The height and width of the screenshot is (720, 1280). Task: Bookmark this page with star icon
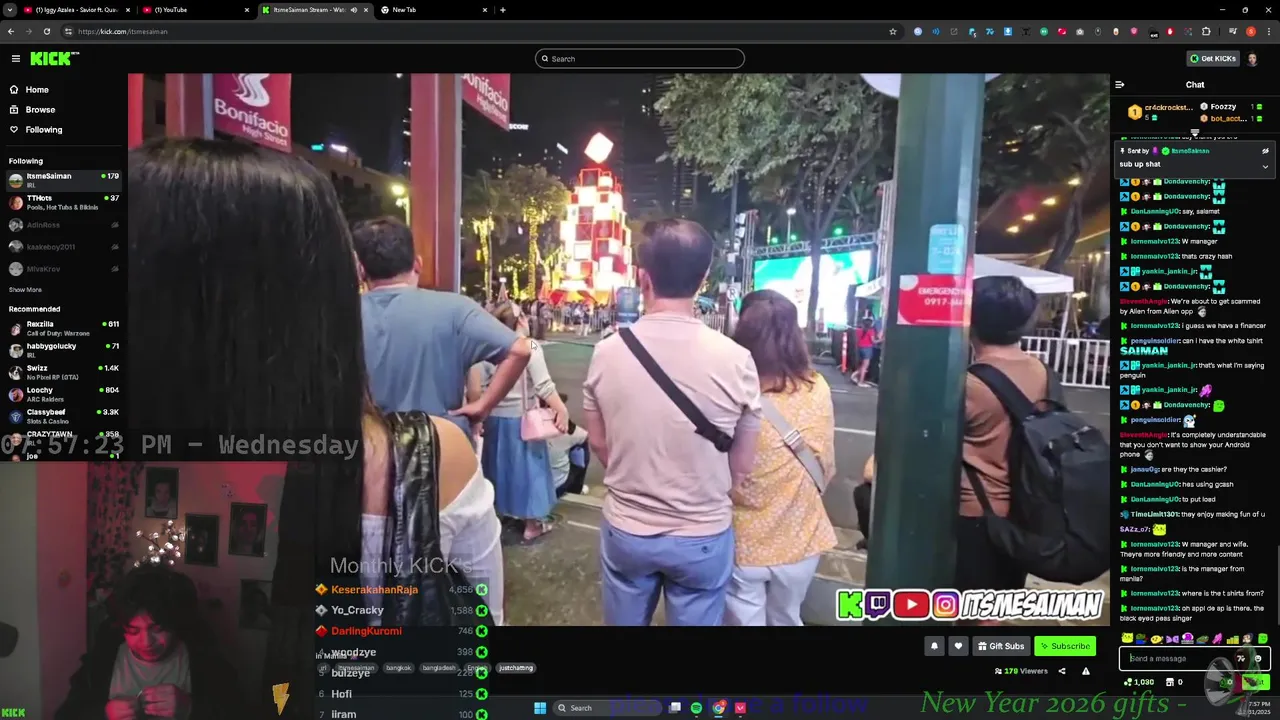point(893,31)
